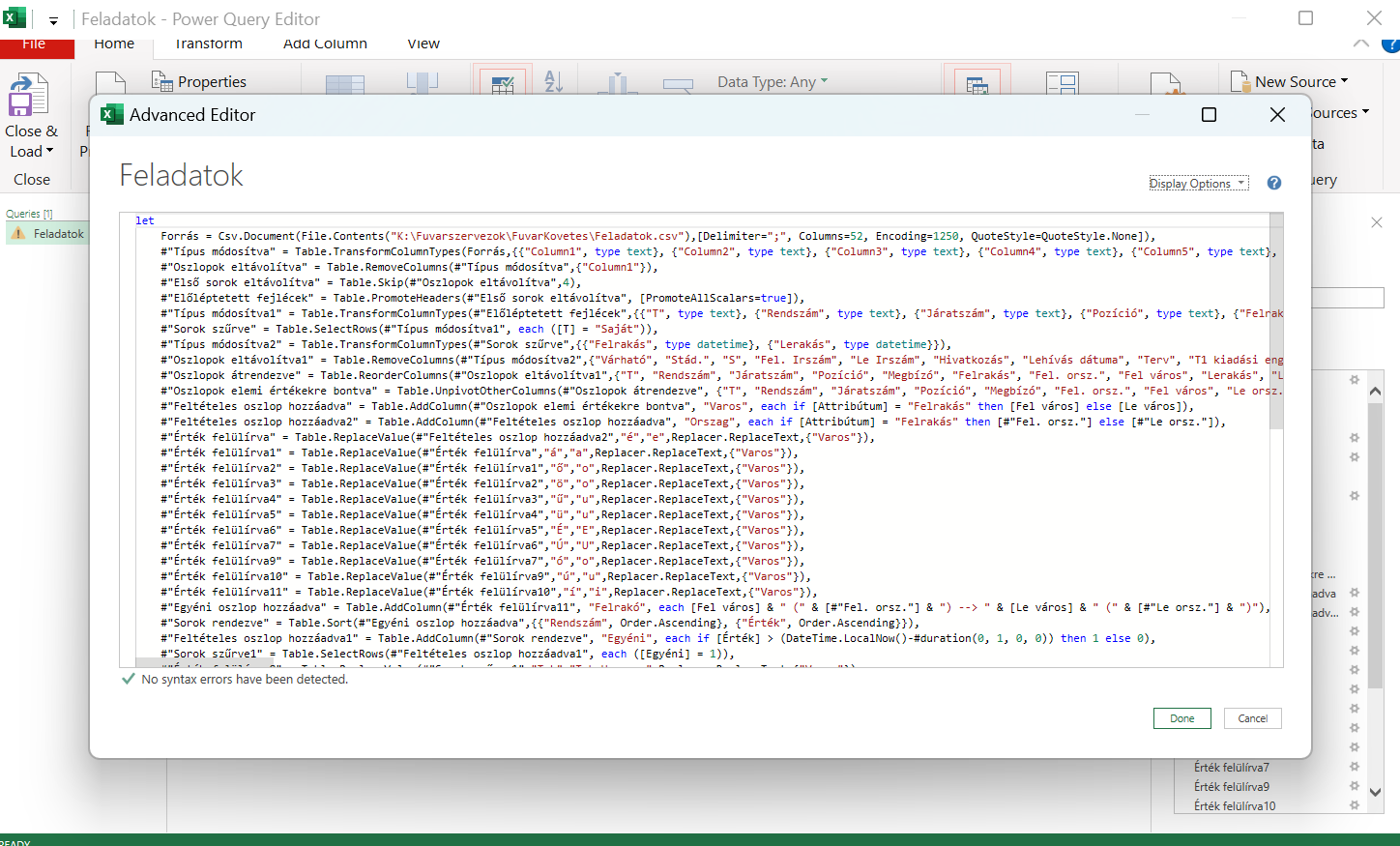This screenshot has width=1400, height=846.
Task: Click the Keep Rows icon
Action: (502, 83)
